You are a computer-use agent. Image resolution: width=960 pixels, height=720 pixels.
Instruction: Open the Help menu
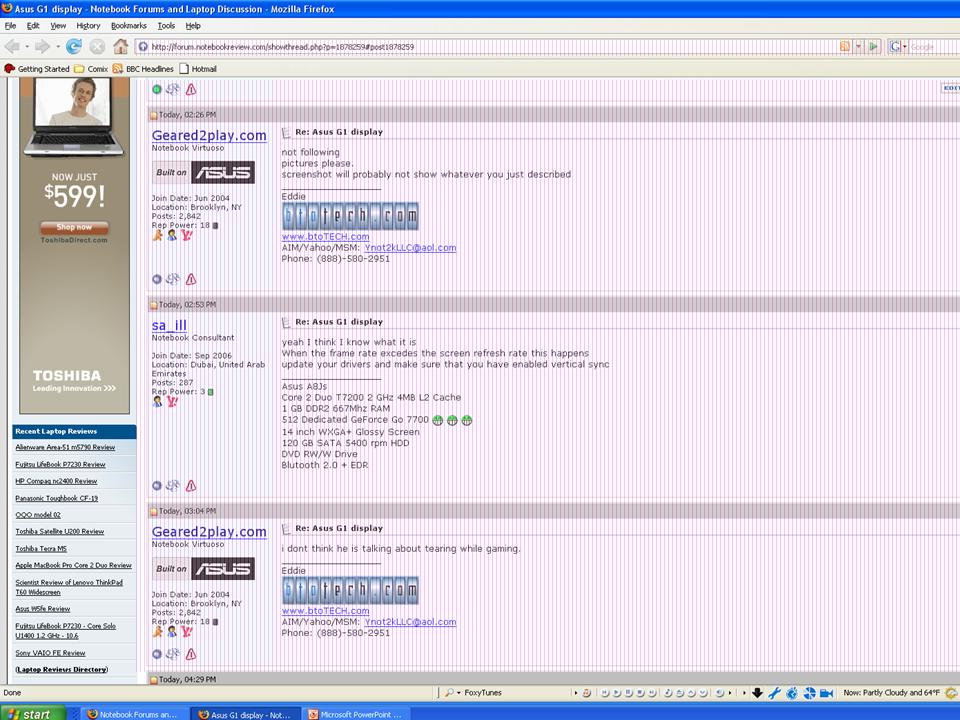point(193,26)
